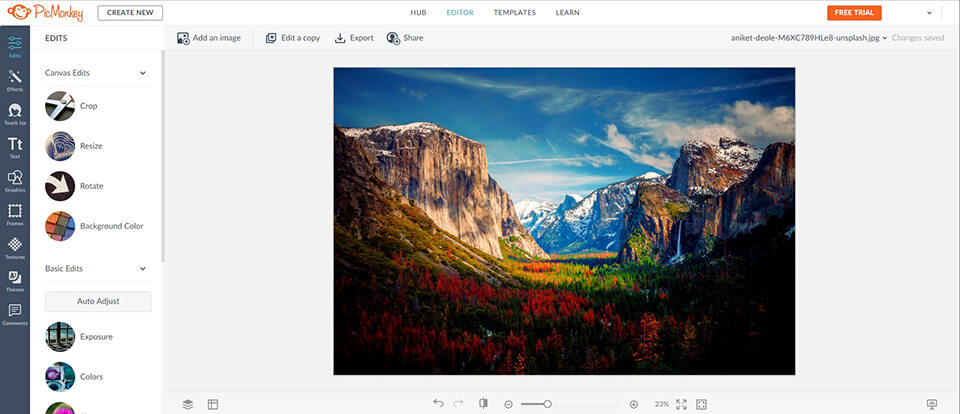Collapse the Canvas Edits section

pyautogui.click(x=143, y=73)
